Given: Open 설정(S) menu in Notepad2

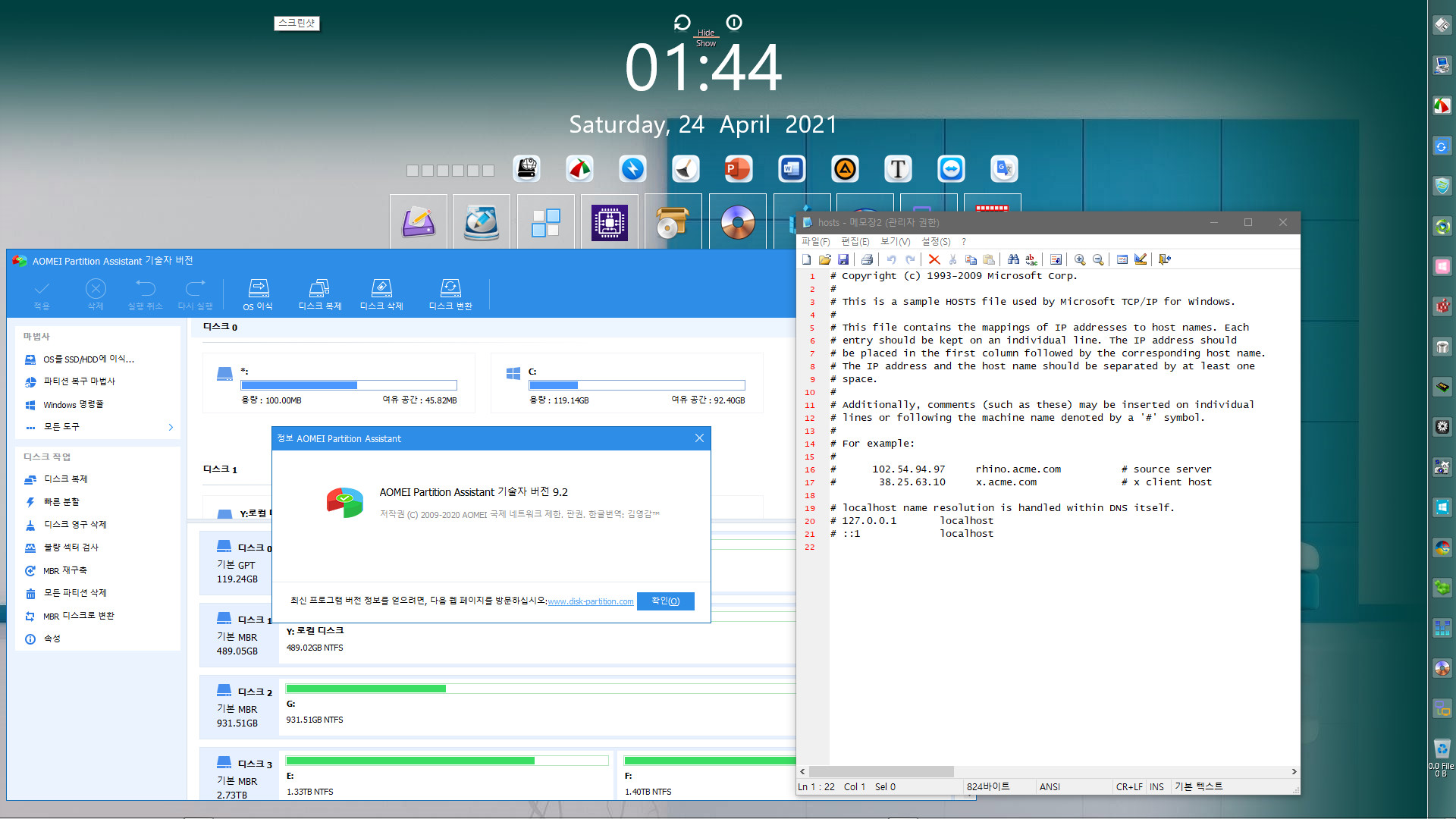Looking at the screenshot, I should pyautogui.click(x=936, y=242).
